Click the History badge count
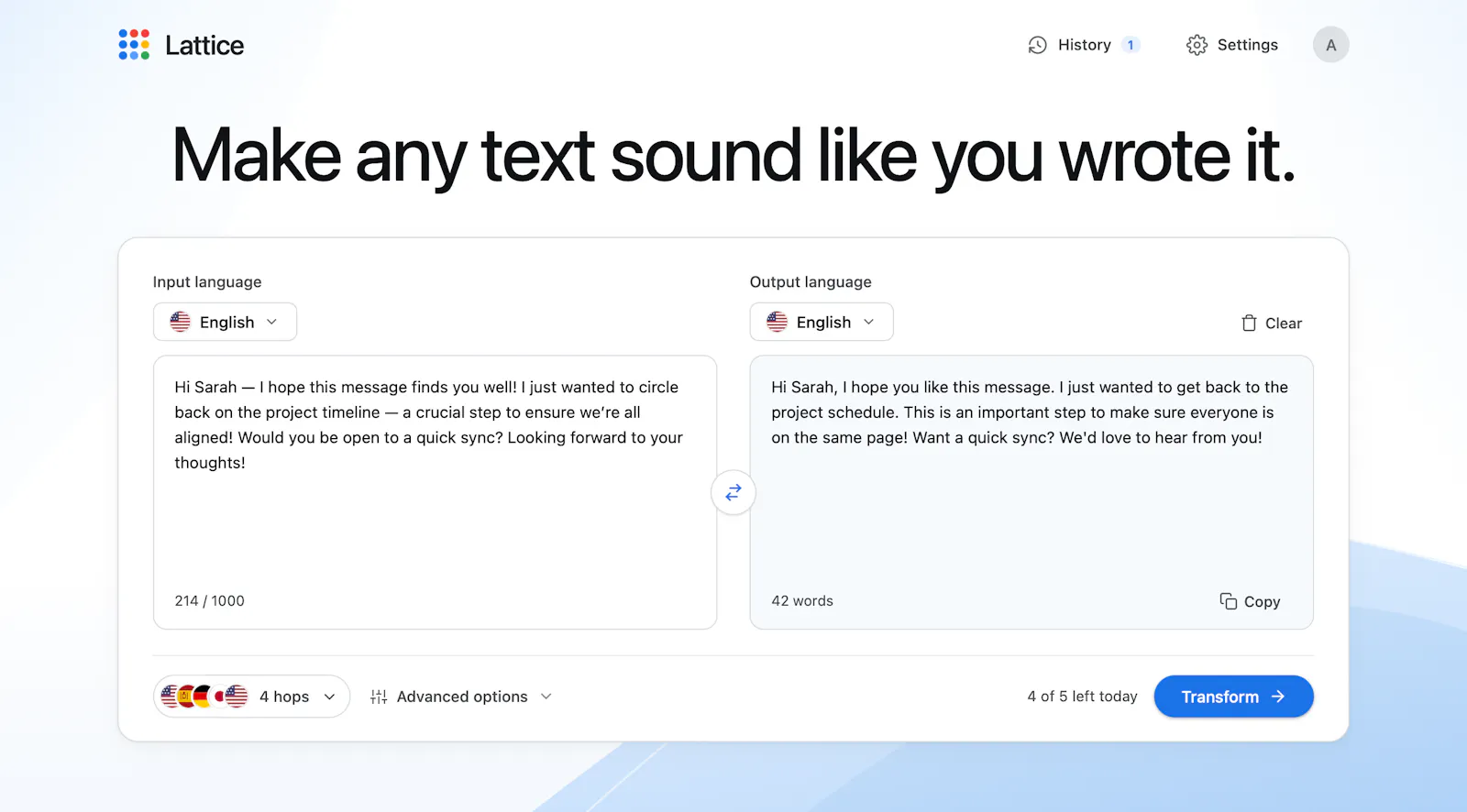The image size is (1467, 812). click(x=1131, y=45)
